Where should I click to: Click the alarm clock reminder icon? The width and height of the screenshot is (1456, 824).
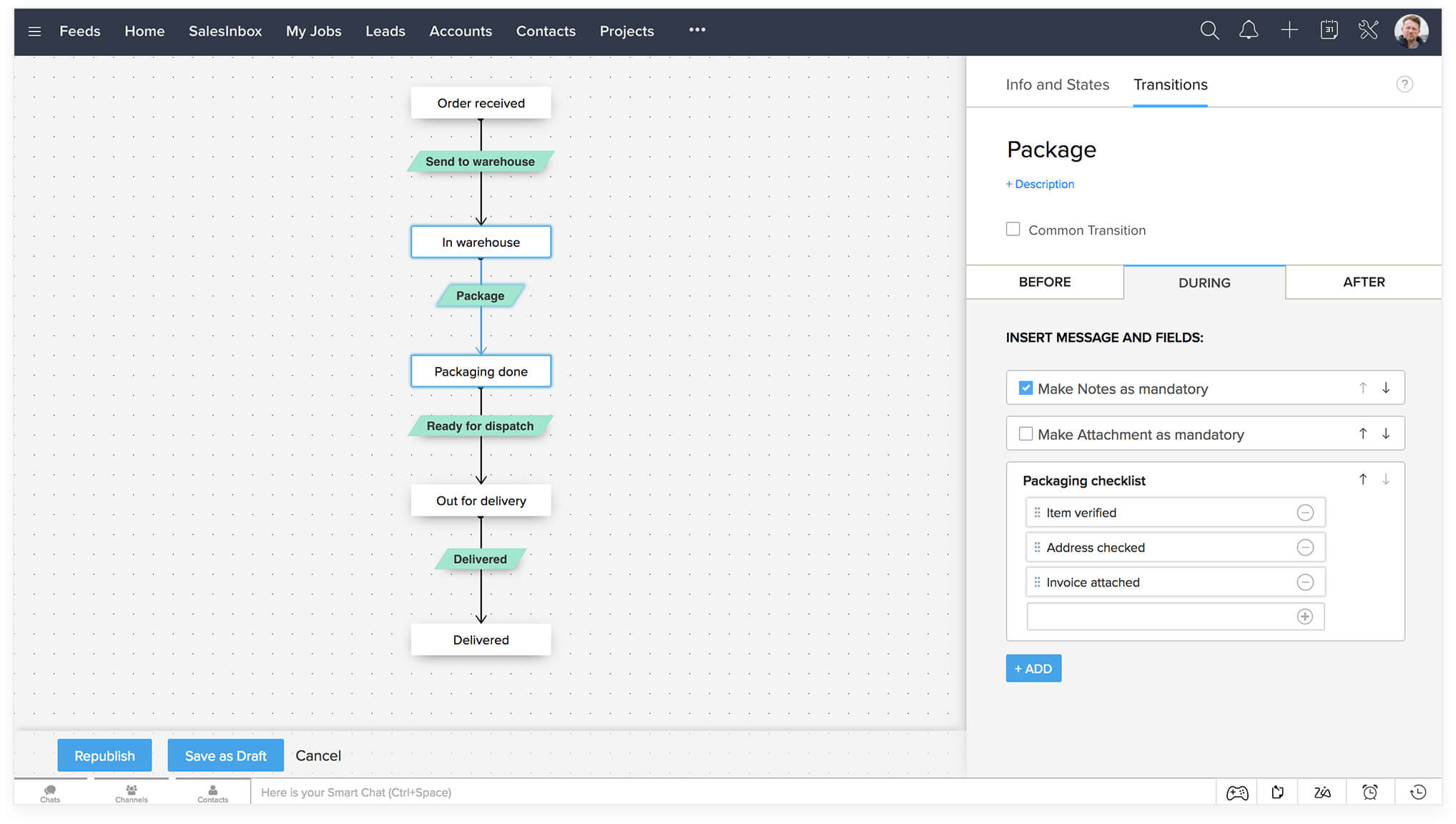[1370, 793]
